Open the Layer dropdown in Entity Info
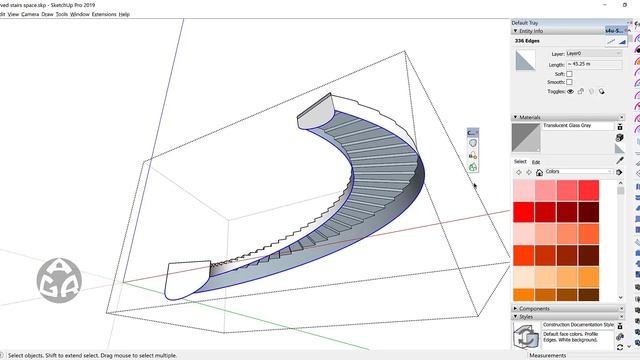 tap(594, 53)
